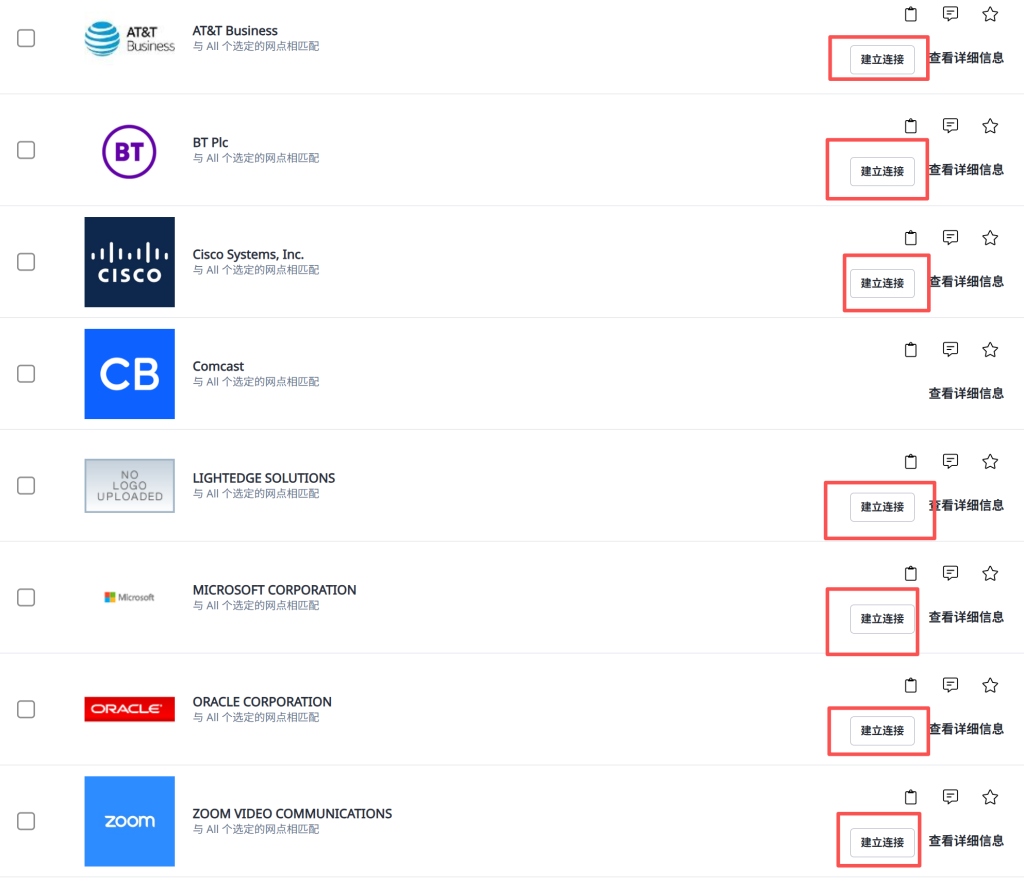Viewport: 1024px width, 883px height.
Task: Favorite LIGHTEDGE SOLUTIONS with star icon
Action: click(x=990, y=462)
